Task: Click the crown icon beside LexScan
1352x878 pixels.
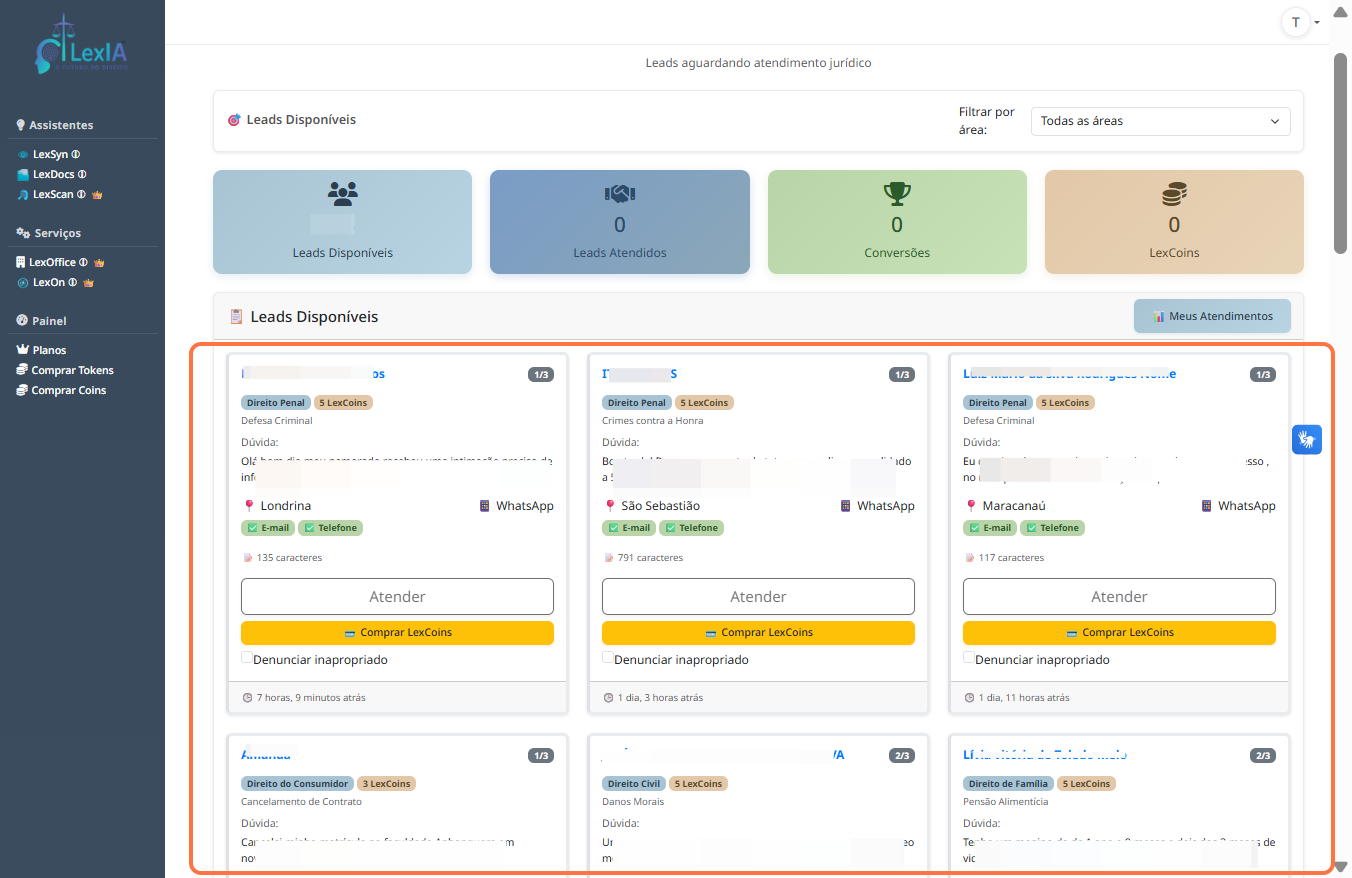Action: pyautogui.click(x=97, y=195)
